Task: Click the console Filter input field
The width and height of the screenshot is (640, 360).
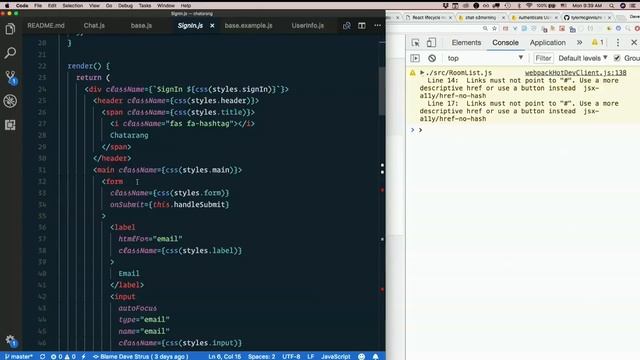Action: click(543, 58)
